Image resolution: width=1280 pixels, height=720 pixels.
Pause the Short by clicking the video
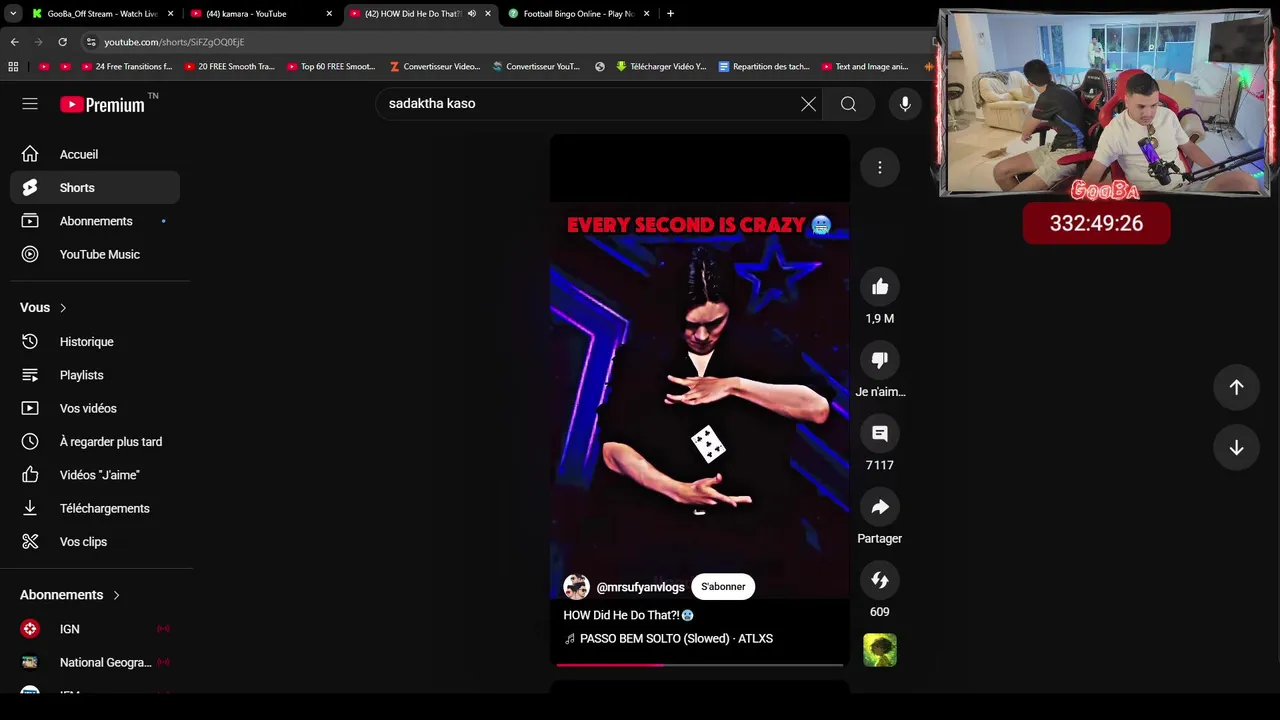pos(700,400)
